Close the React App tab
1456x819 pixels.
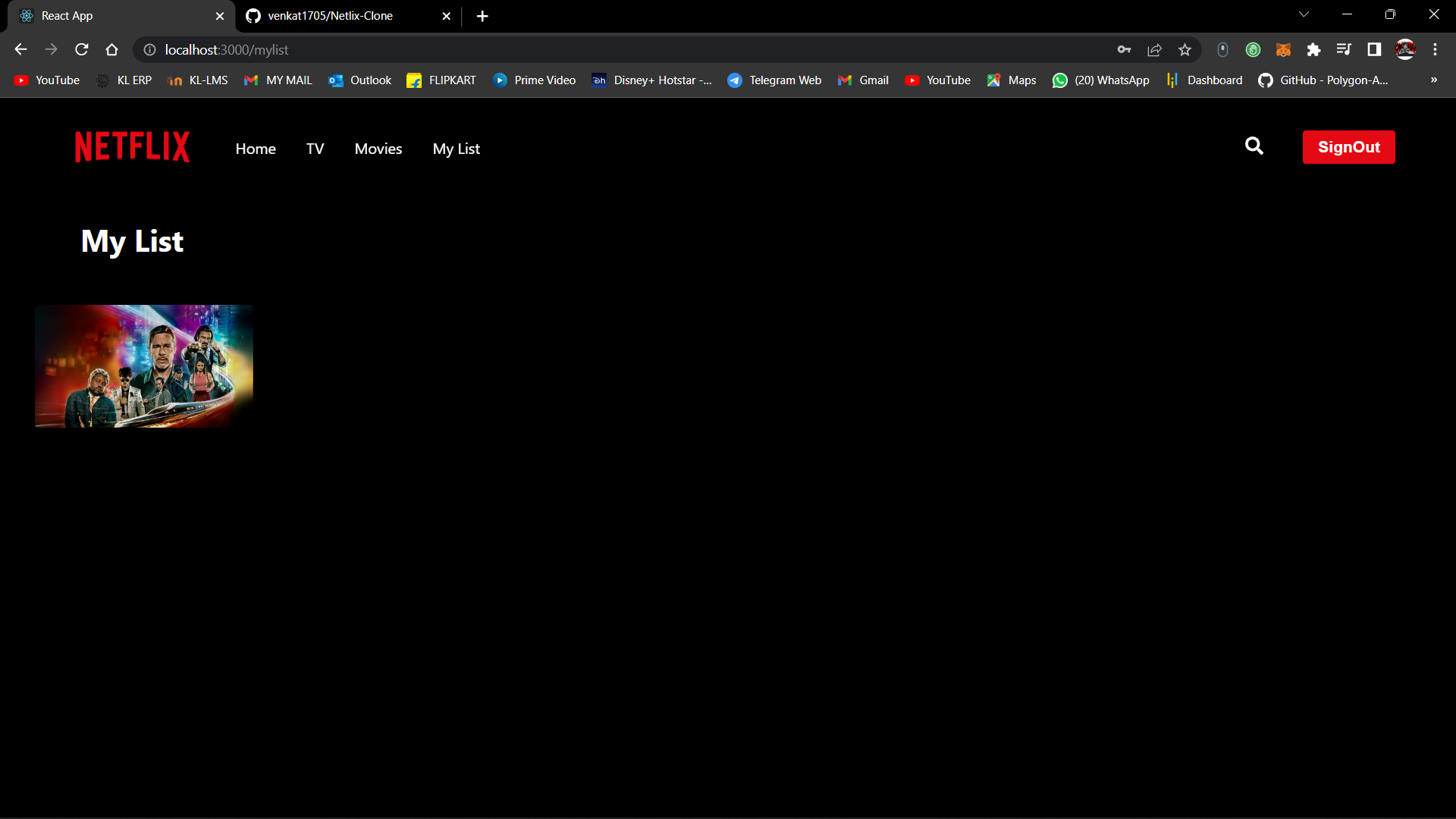point(220,16)
